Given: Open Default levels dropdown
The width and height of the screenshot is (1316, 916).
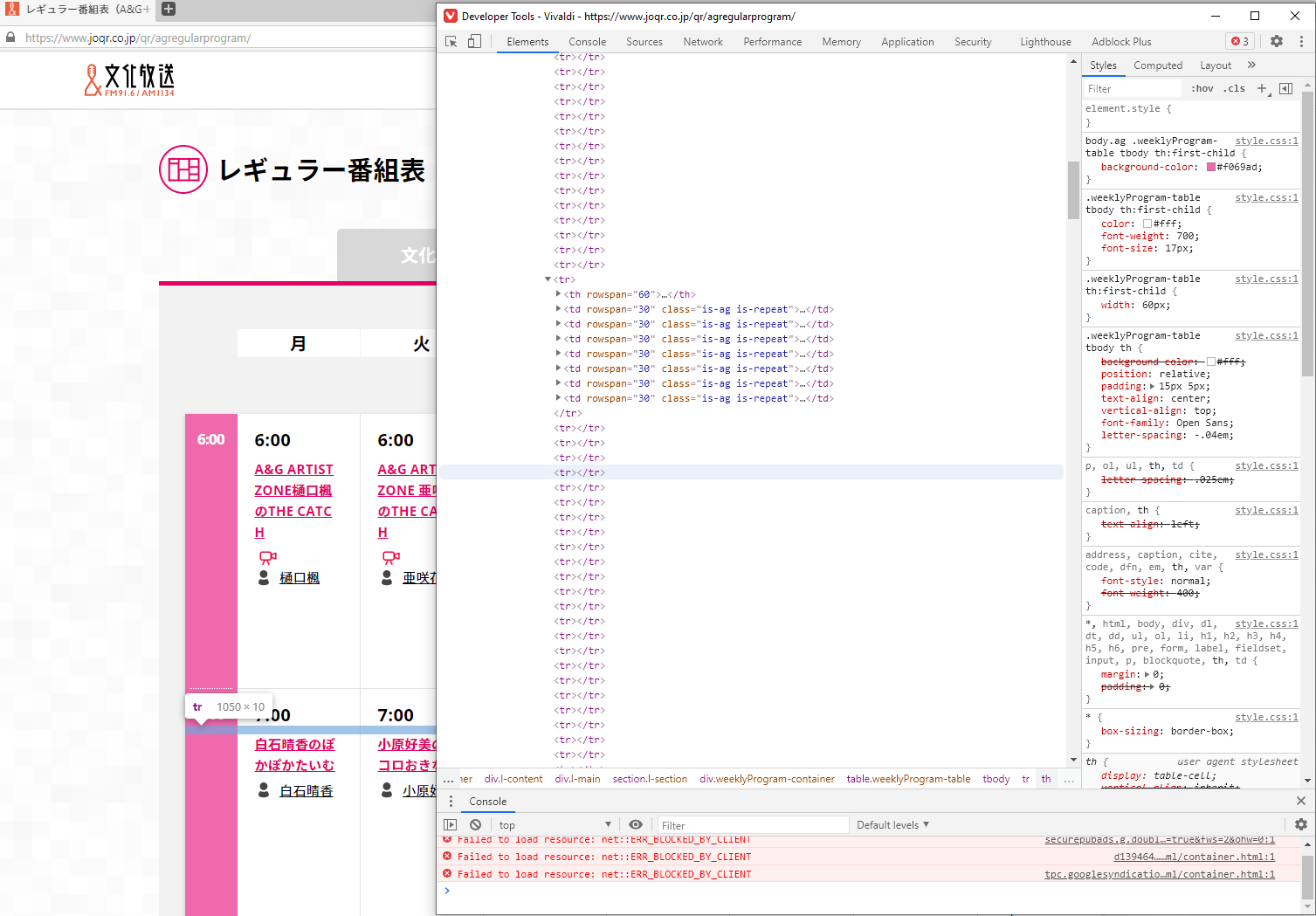Looking at the screenshot, I should pos(892,824).
